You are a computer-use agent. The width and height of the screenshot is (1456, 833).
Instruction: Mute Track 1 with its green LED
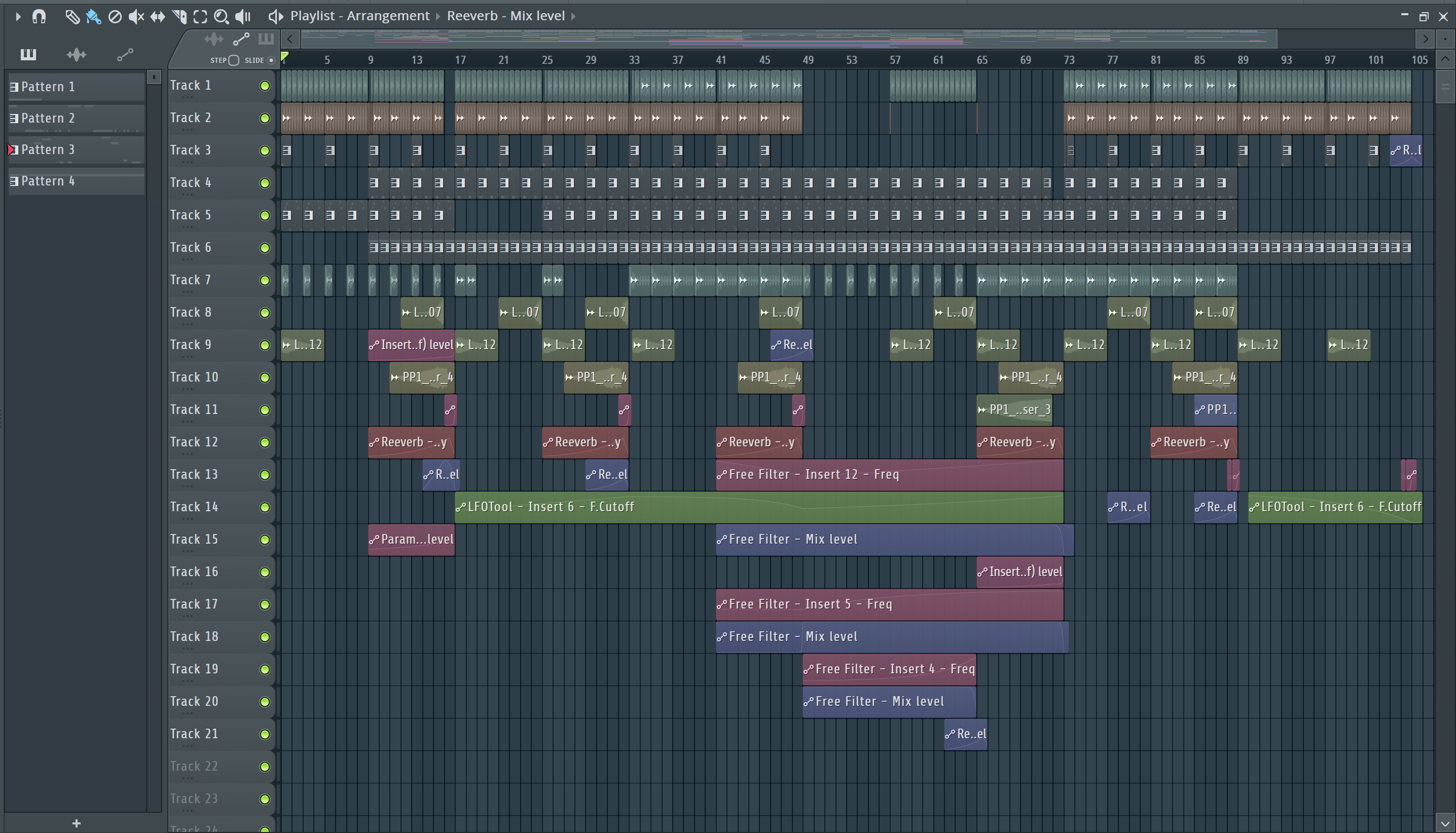pyautogui.click(x=265, y=86)
